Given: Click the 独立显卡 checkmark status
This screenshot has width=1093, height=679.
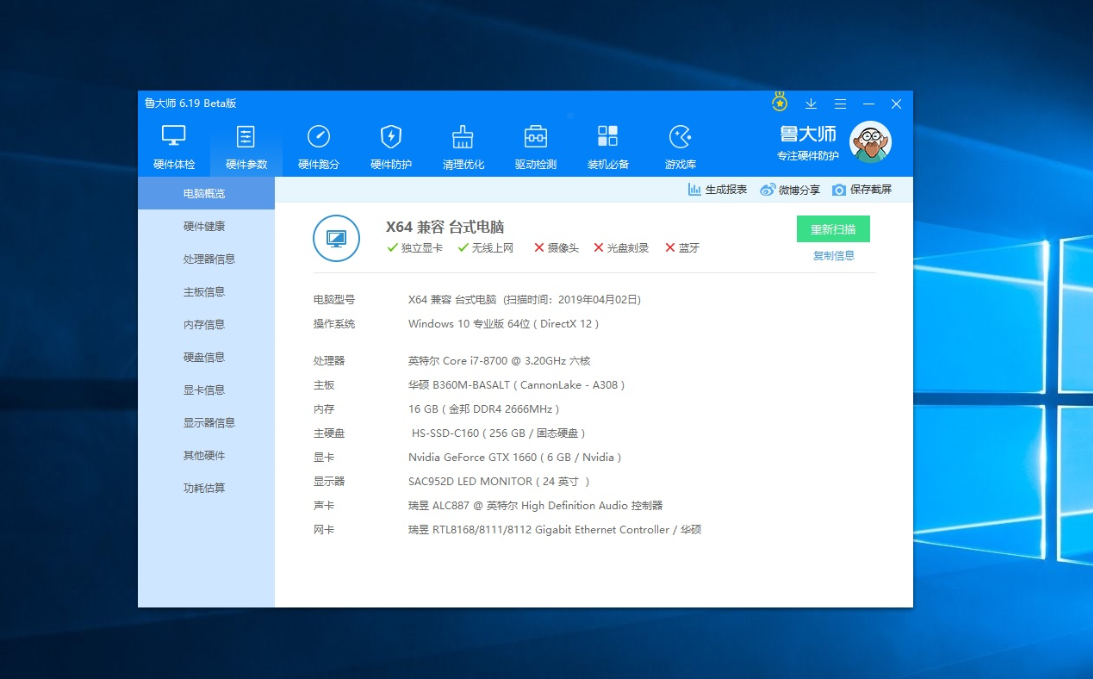Looking at the screenshot, I should (x=415, y=247).
